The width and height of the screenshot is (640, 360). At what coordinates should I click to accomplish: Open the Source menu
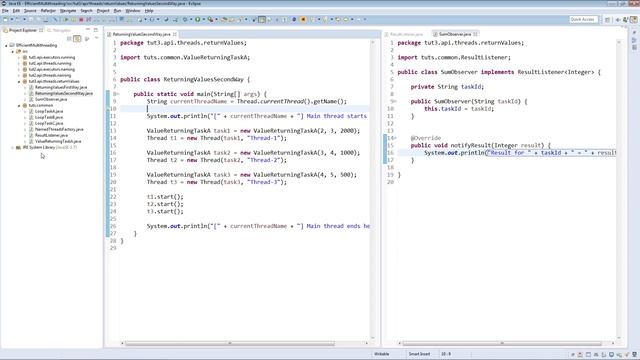[x=30, y=11]
